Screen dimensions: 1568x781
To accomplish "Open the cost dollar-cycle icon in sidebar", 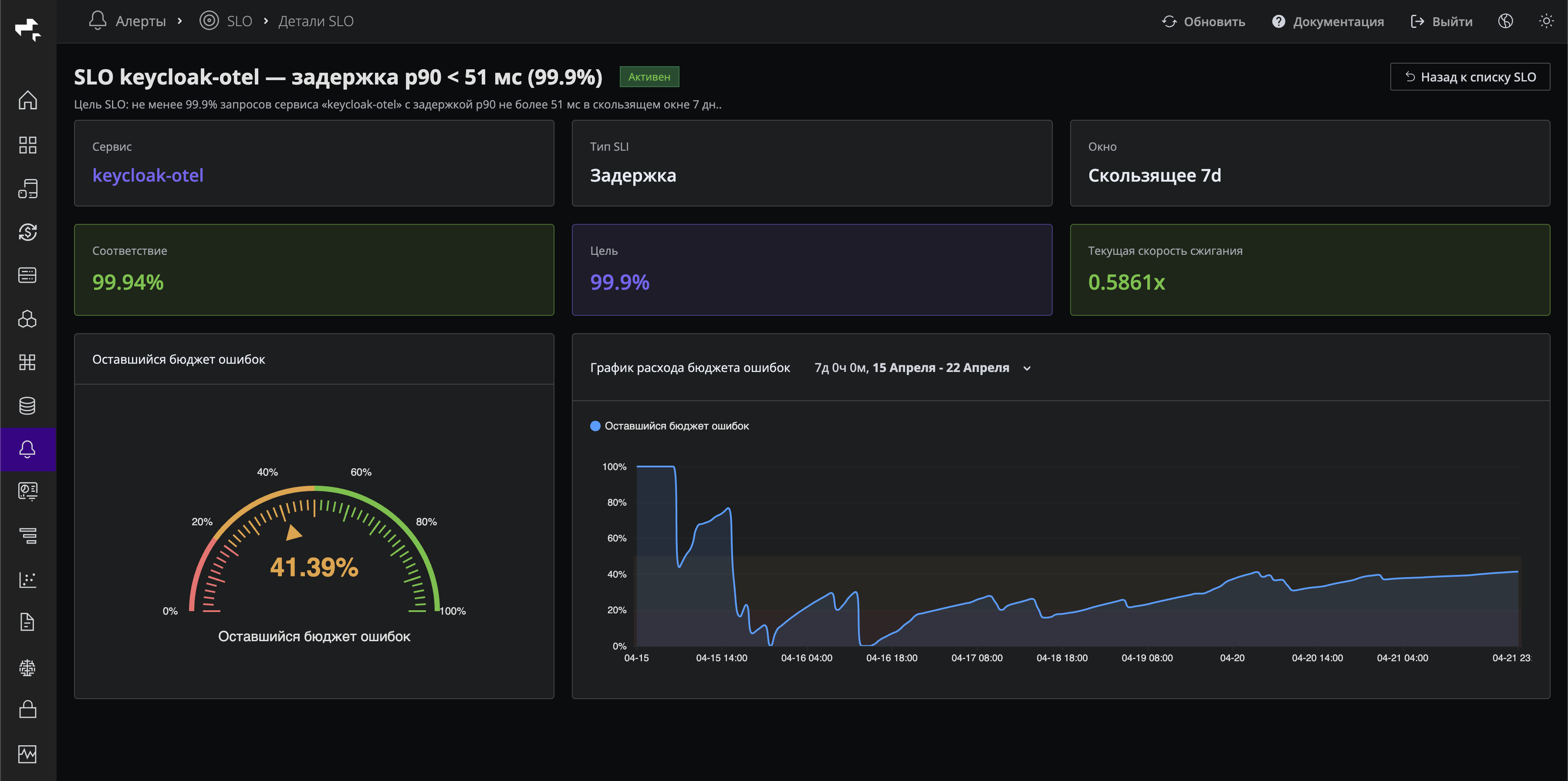I will (27, 232).
